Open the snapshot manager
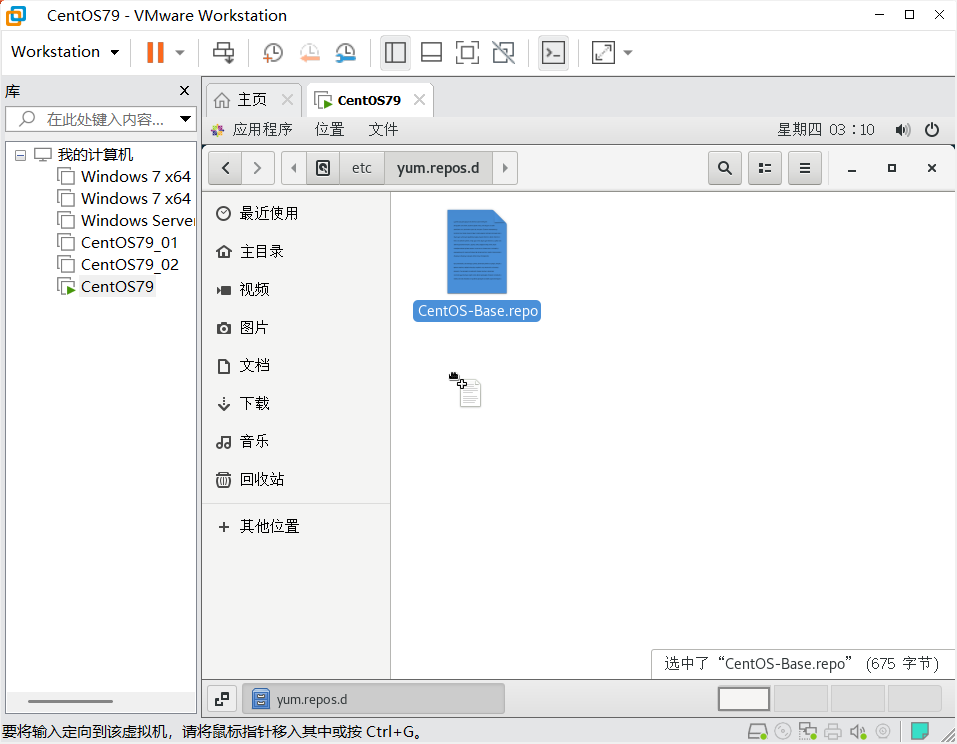Image resolution: width=957 pixels, height=744 pixels. pos(345,52)
